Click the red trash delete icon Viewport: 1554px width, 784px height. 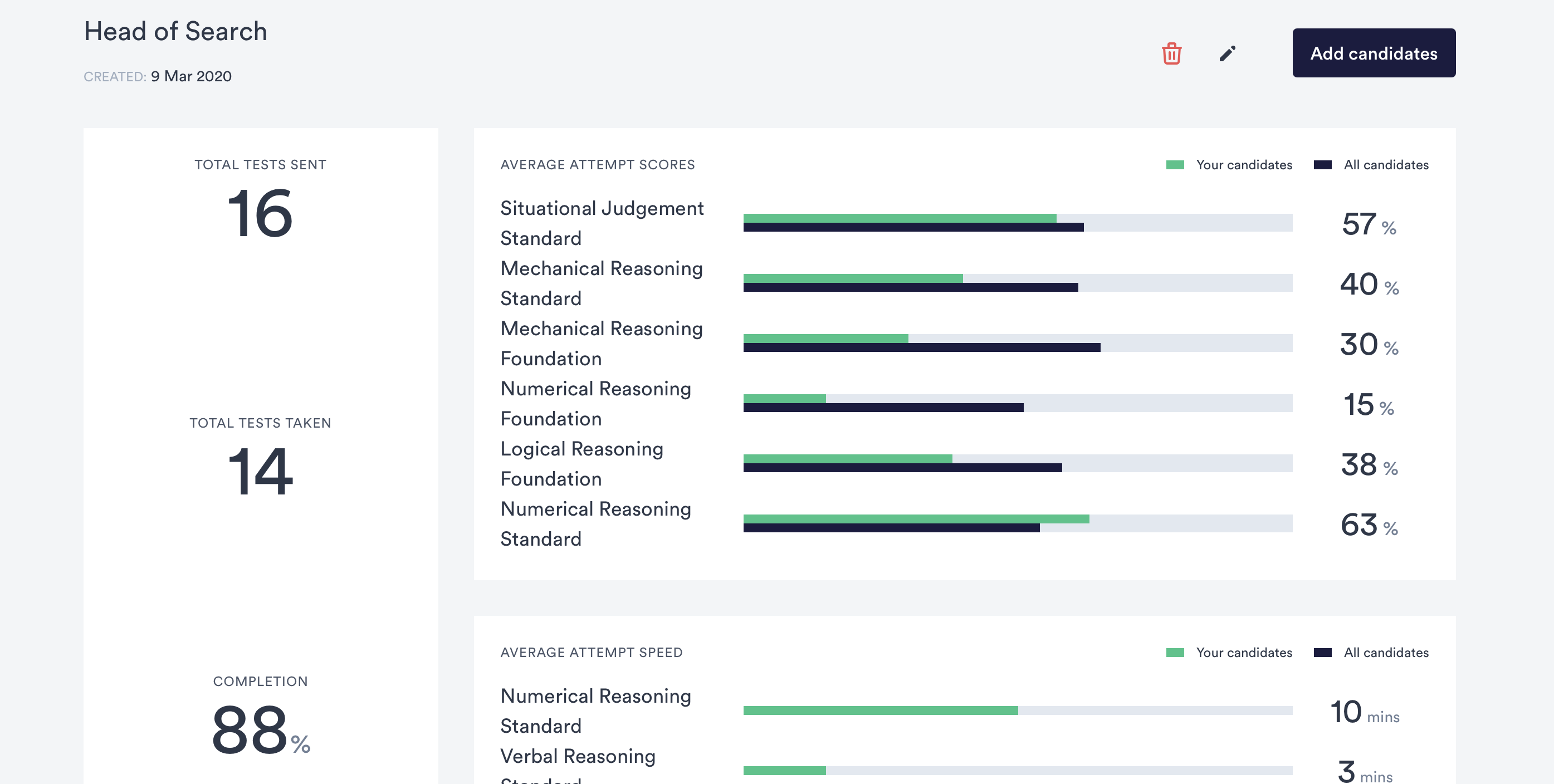coord(1171,53)
